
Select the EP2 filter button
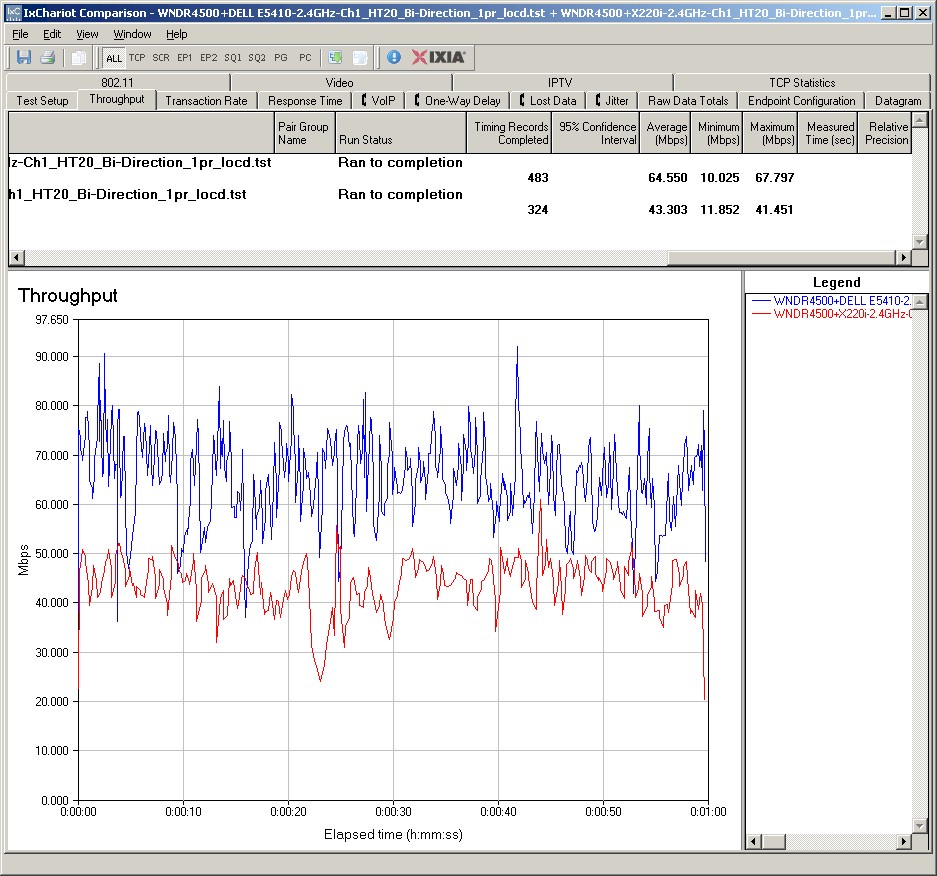209,57
